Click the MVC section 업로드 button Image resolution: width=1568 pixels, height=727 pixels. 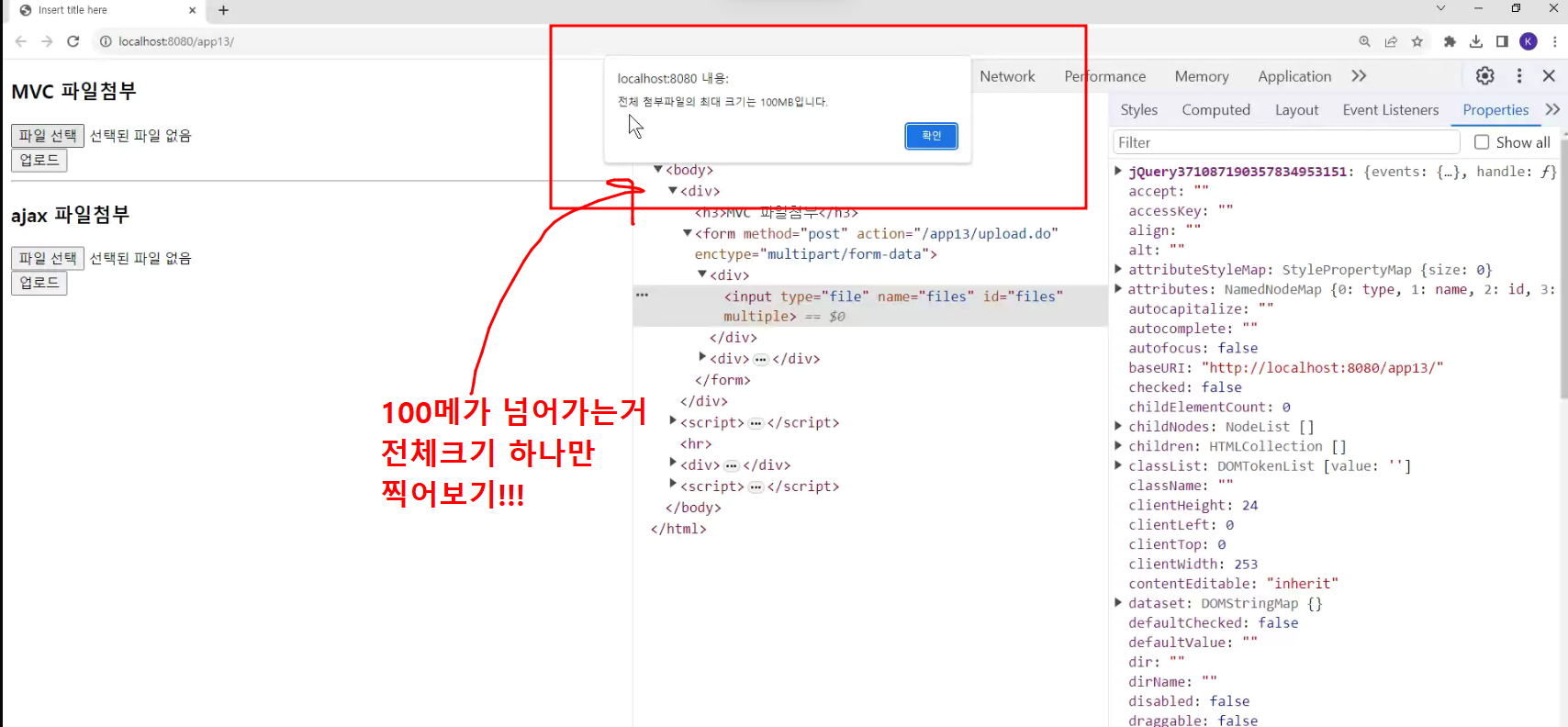coord(39,160)
